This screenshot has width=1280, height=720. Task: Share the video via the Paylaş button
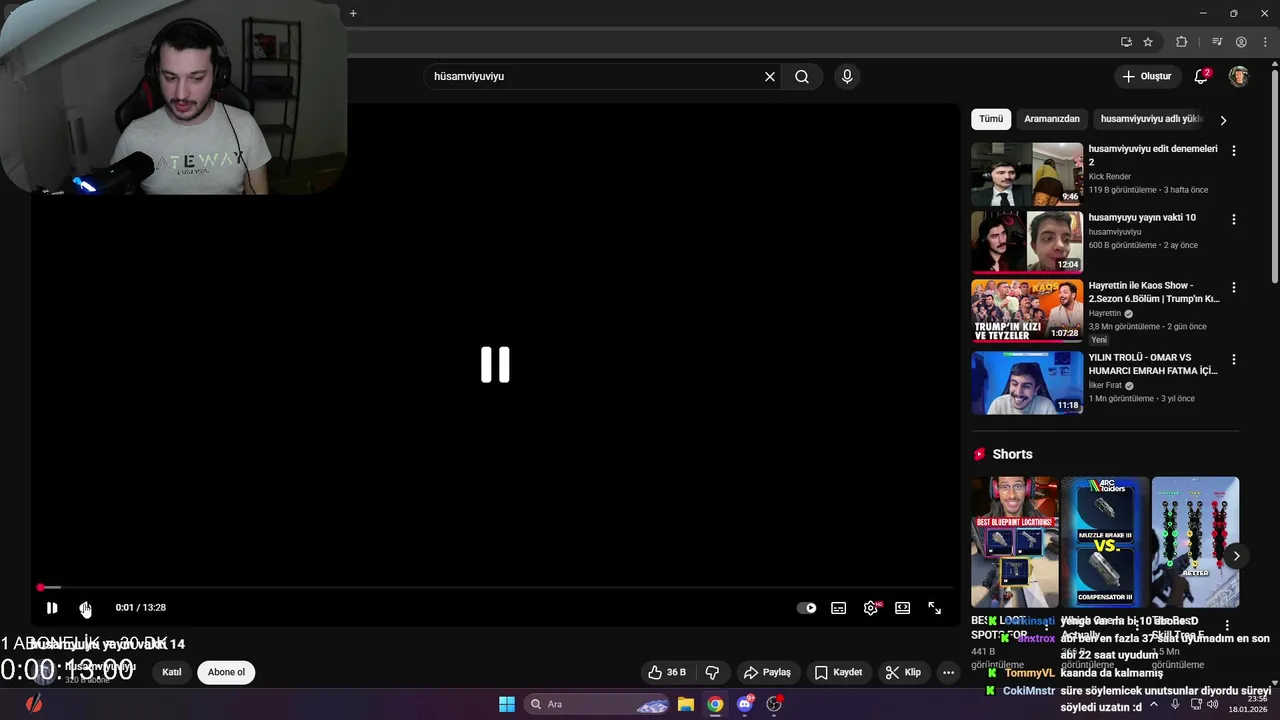point(767,672)
